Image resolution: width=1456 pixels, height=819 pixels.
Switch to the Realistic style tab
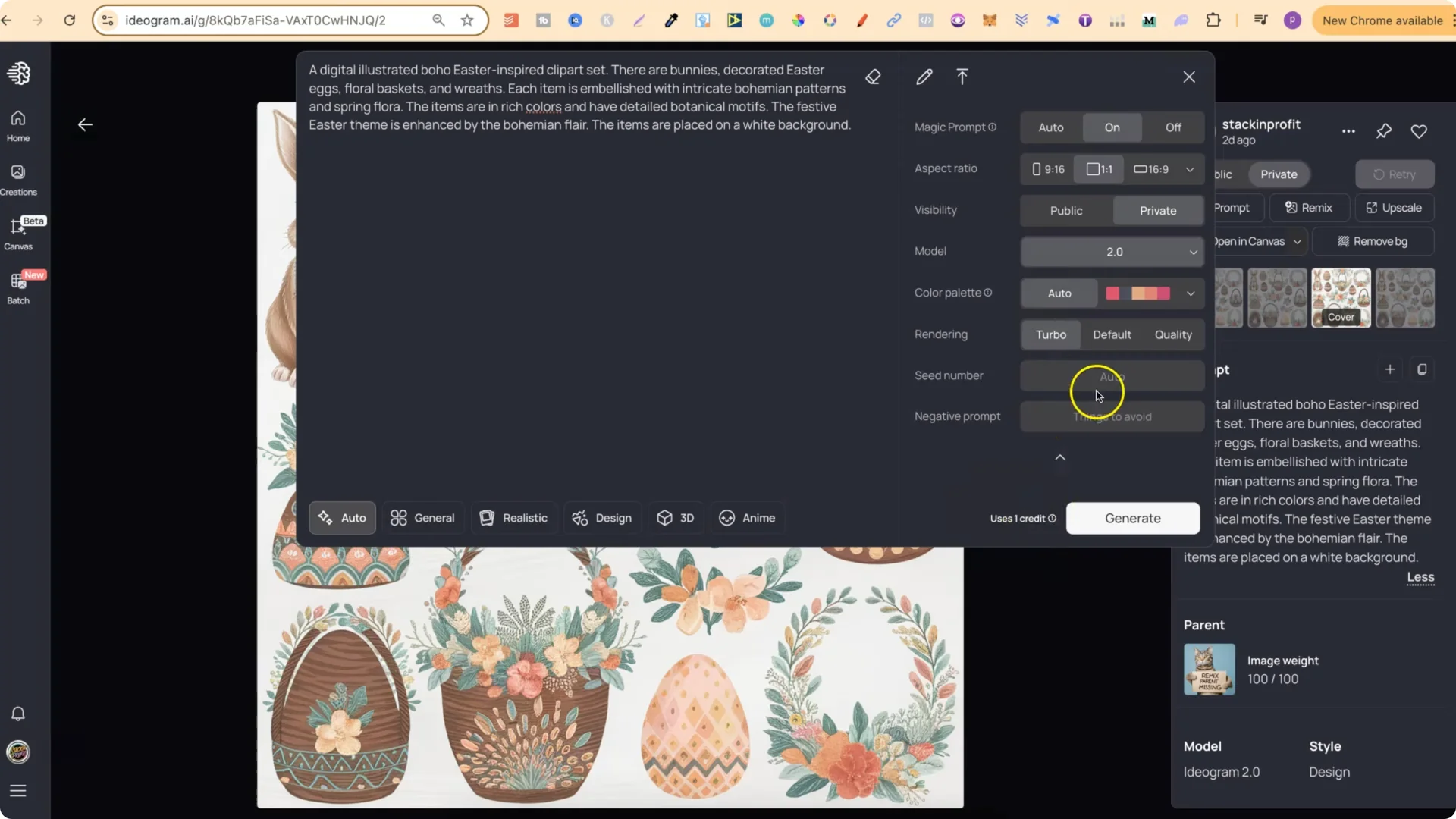point(513,518)
